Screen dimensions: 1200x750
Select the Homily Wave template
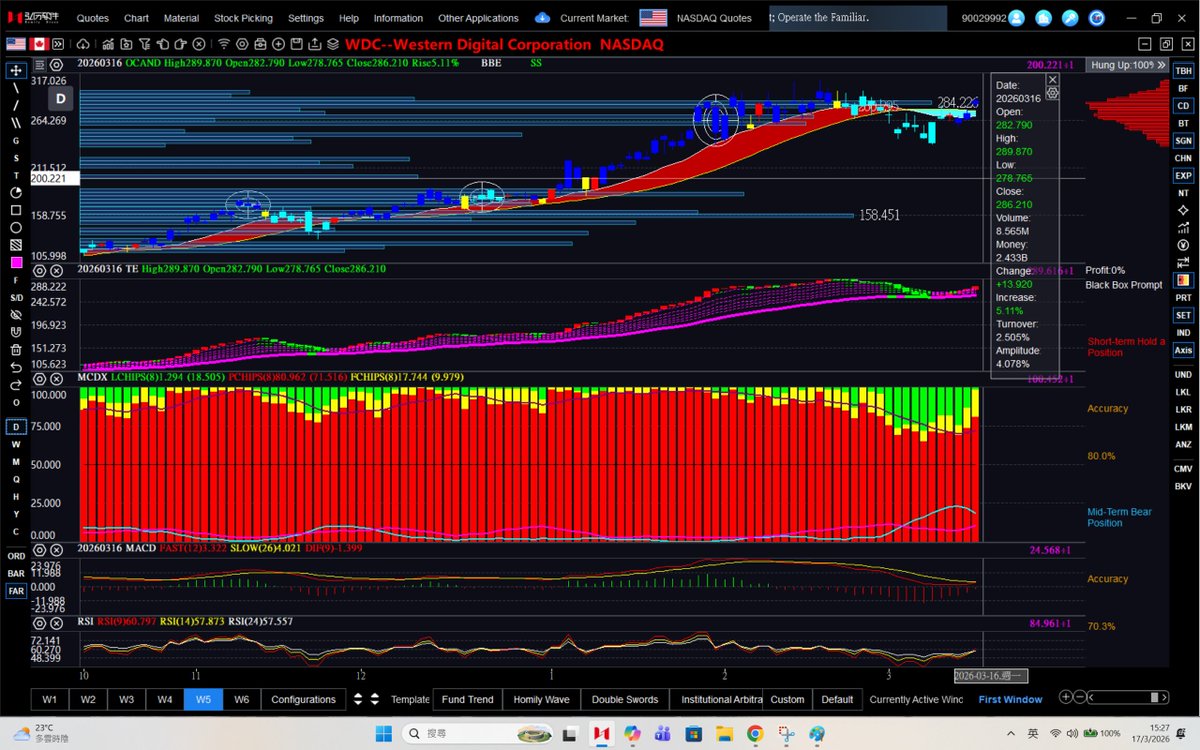(x=541, y=699)
